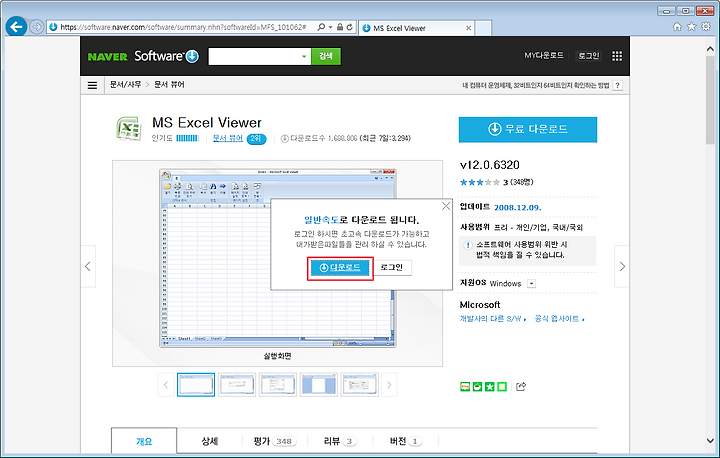
Task: Go to next software with right page arrow
Action: 622,266
